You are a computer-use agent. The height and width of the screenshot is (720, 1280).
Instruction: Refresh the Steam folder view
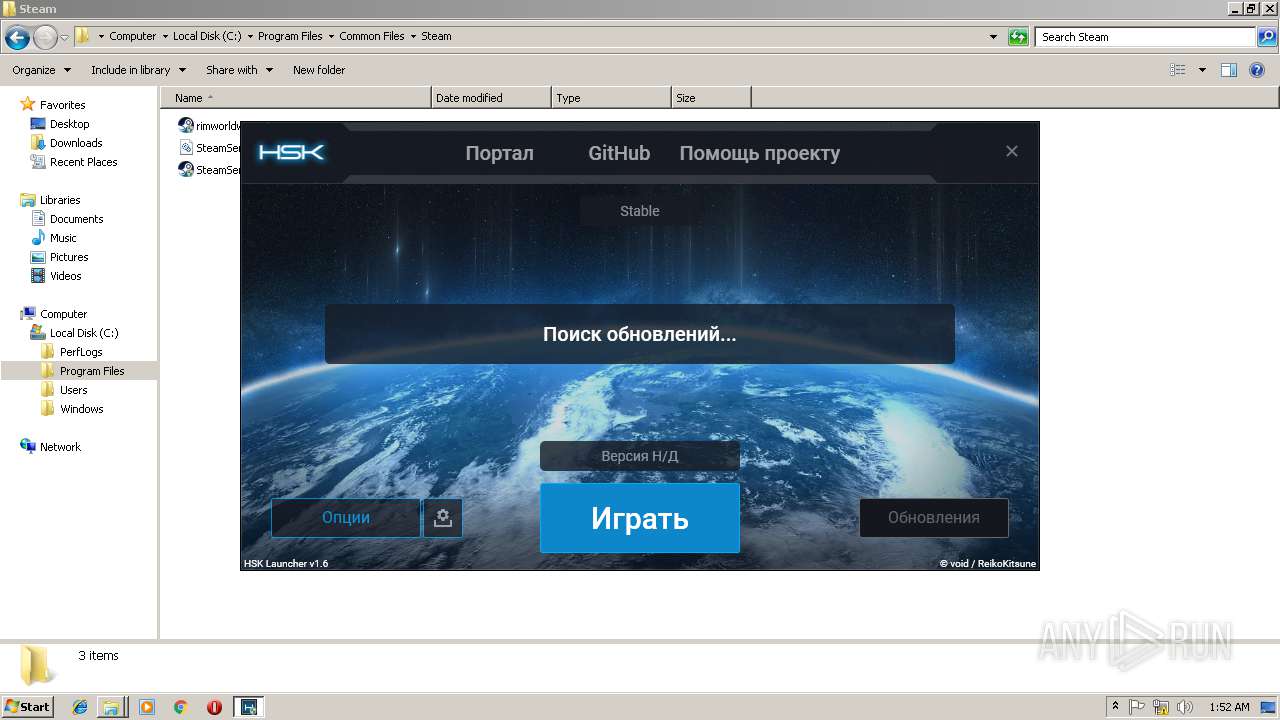(x=1018, y=37)
